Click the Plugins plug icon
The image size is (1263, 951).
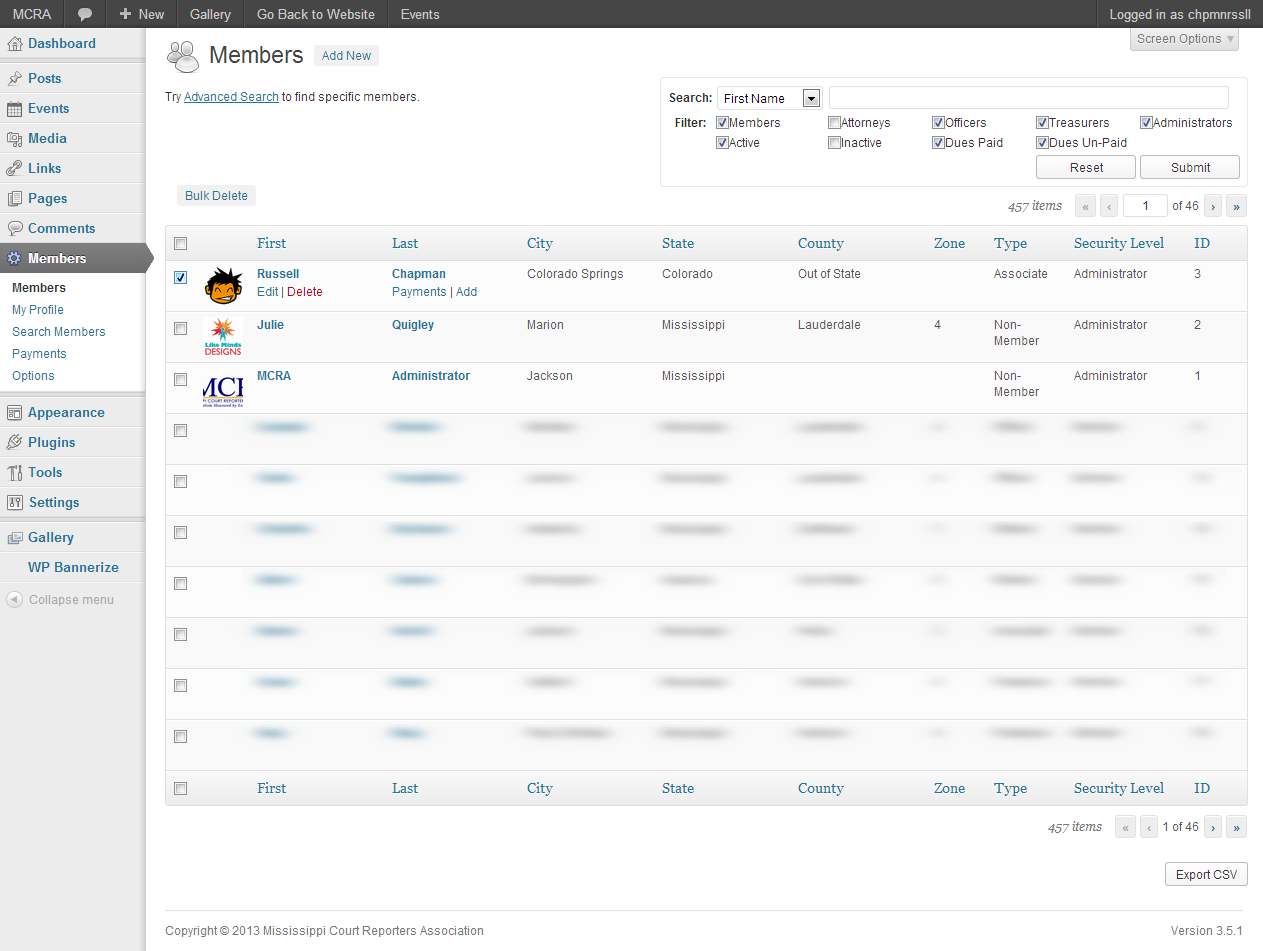pos(14,443)
